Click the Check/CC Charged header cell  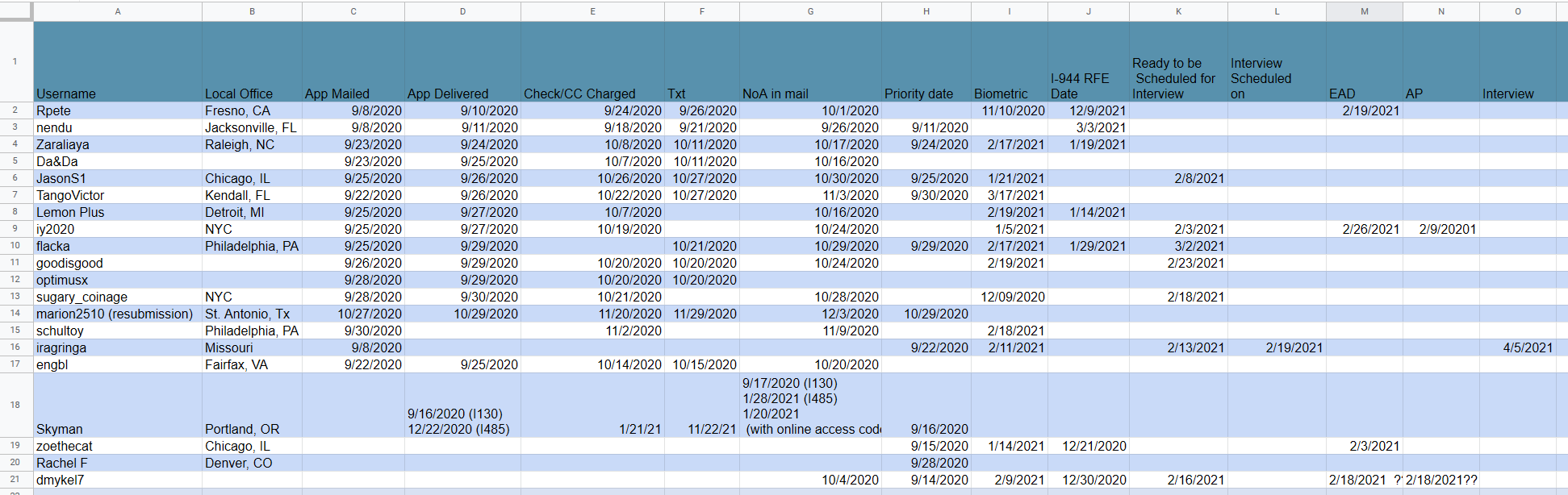tap(592, 62)
